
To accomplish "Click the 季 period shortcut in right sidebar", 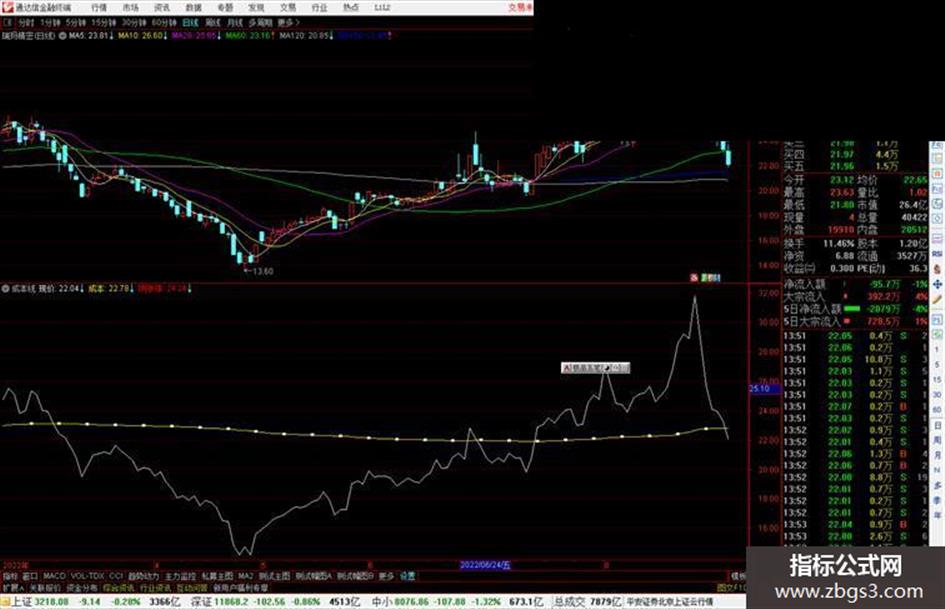I will tap(937, 500).
